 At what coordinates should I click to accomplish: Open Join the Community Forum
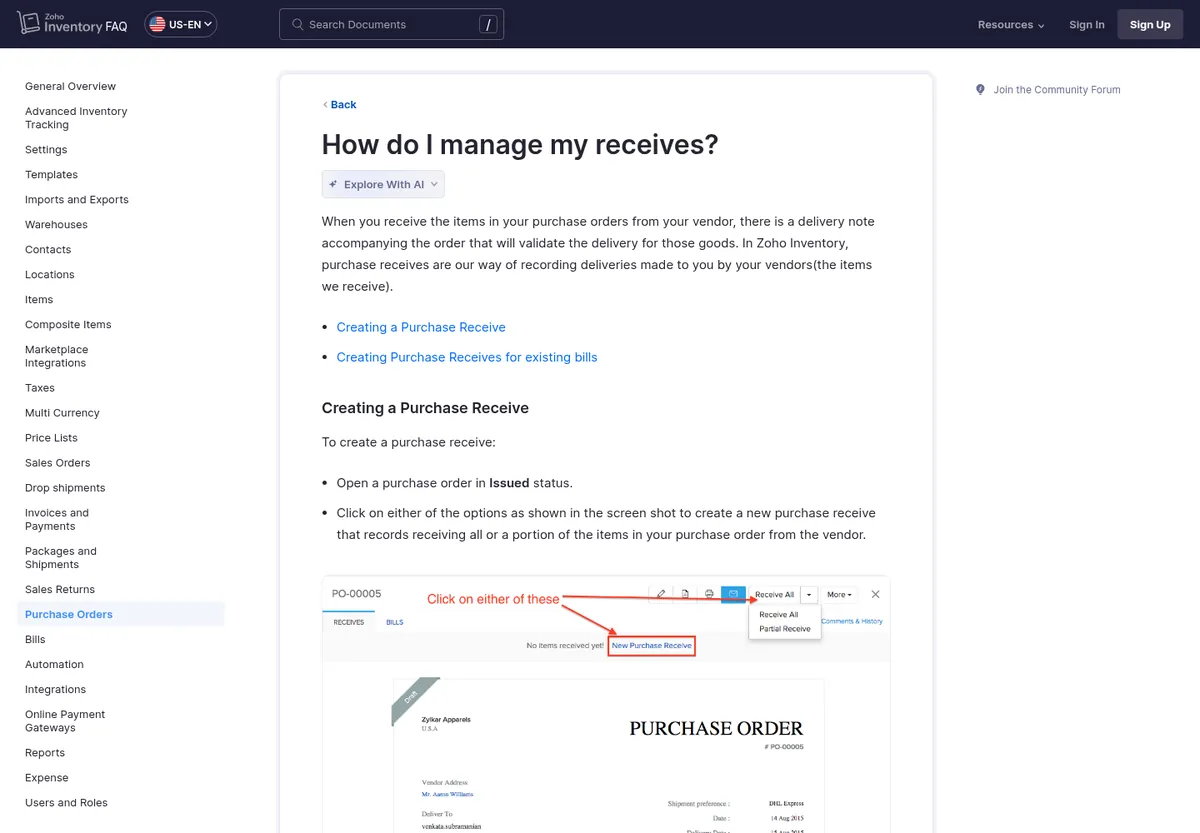point(1057,90)
